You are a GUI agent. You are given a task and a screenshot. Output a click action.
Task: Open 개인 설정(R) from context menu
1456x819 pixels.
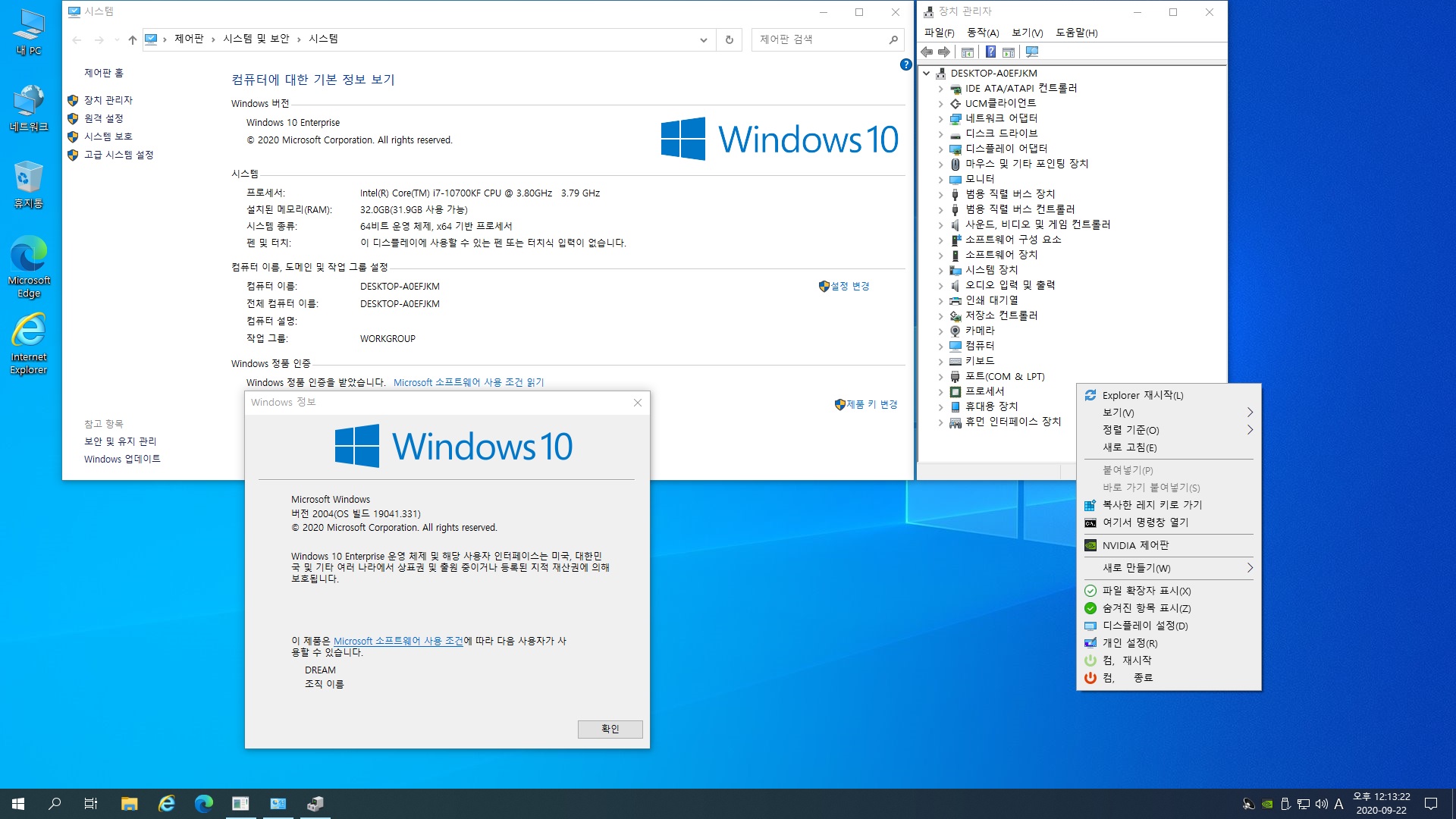point(1169,643)
